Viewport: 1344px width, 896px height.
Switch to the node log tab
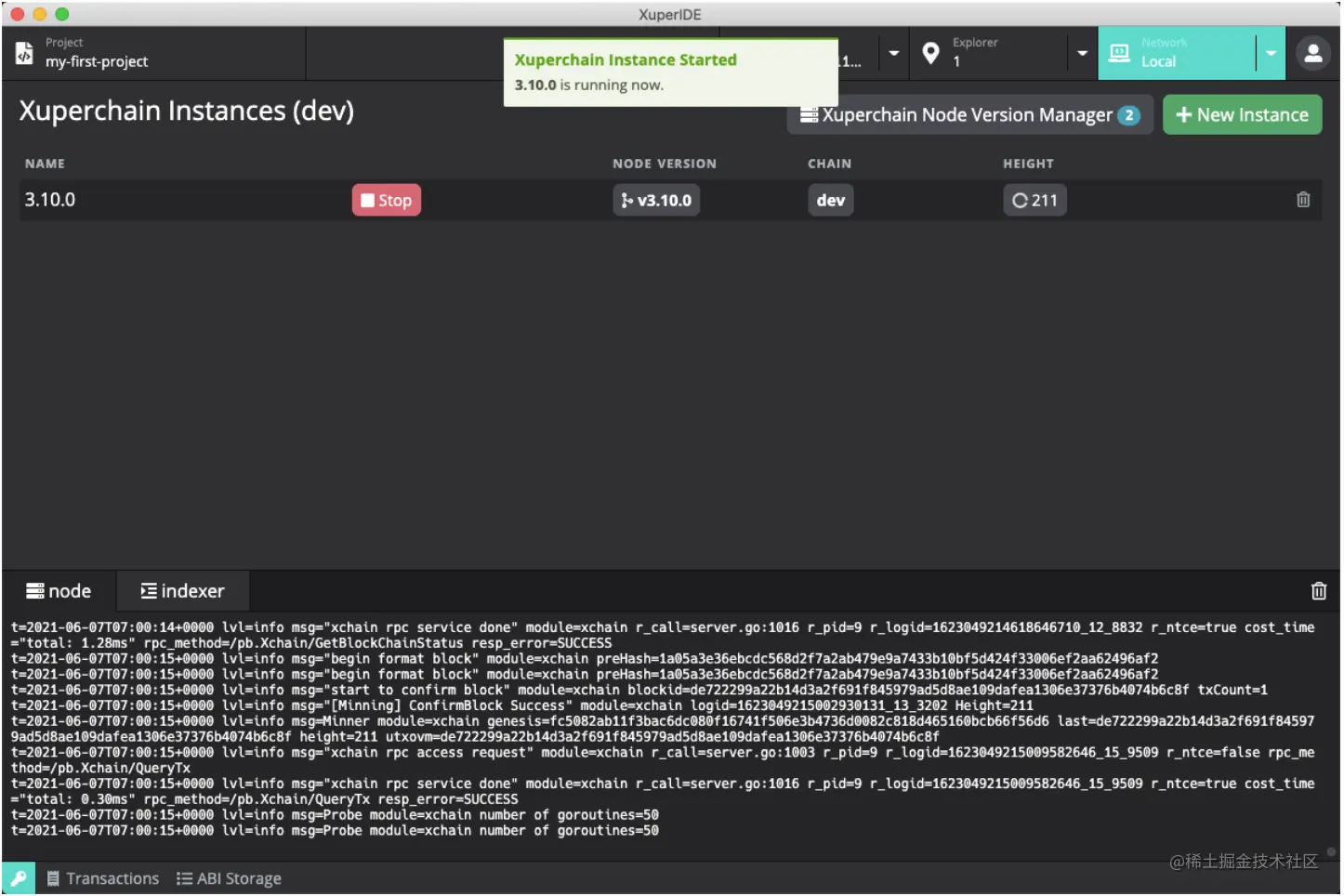click(59, 591)
